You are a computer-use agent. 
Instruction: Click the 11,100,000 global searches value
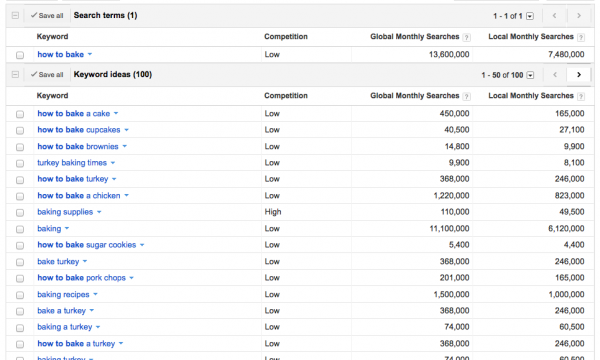449,228
